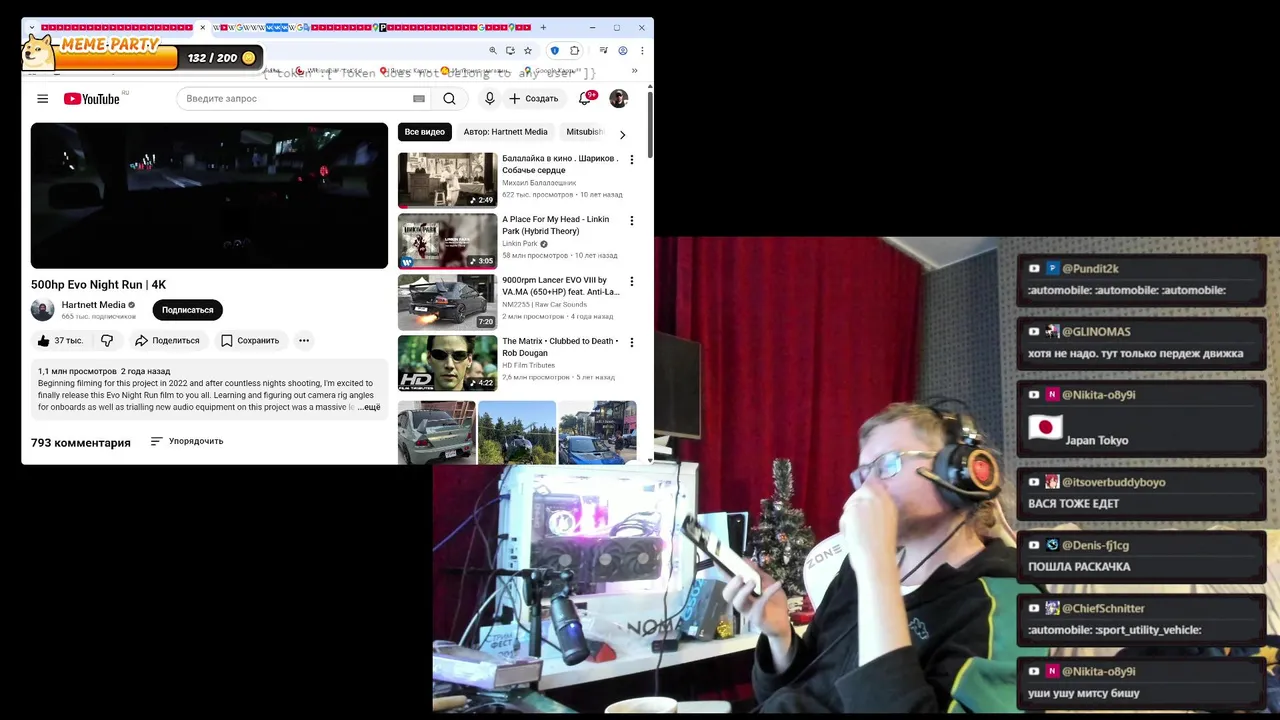Click @Denis-fj1cg ПОШЛА РАСКАЧКА message

pyautogui.click(x=1140, y=556)
